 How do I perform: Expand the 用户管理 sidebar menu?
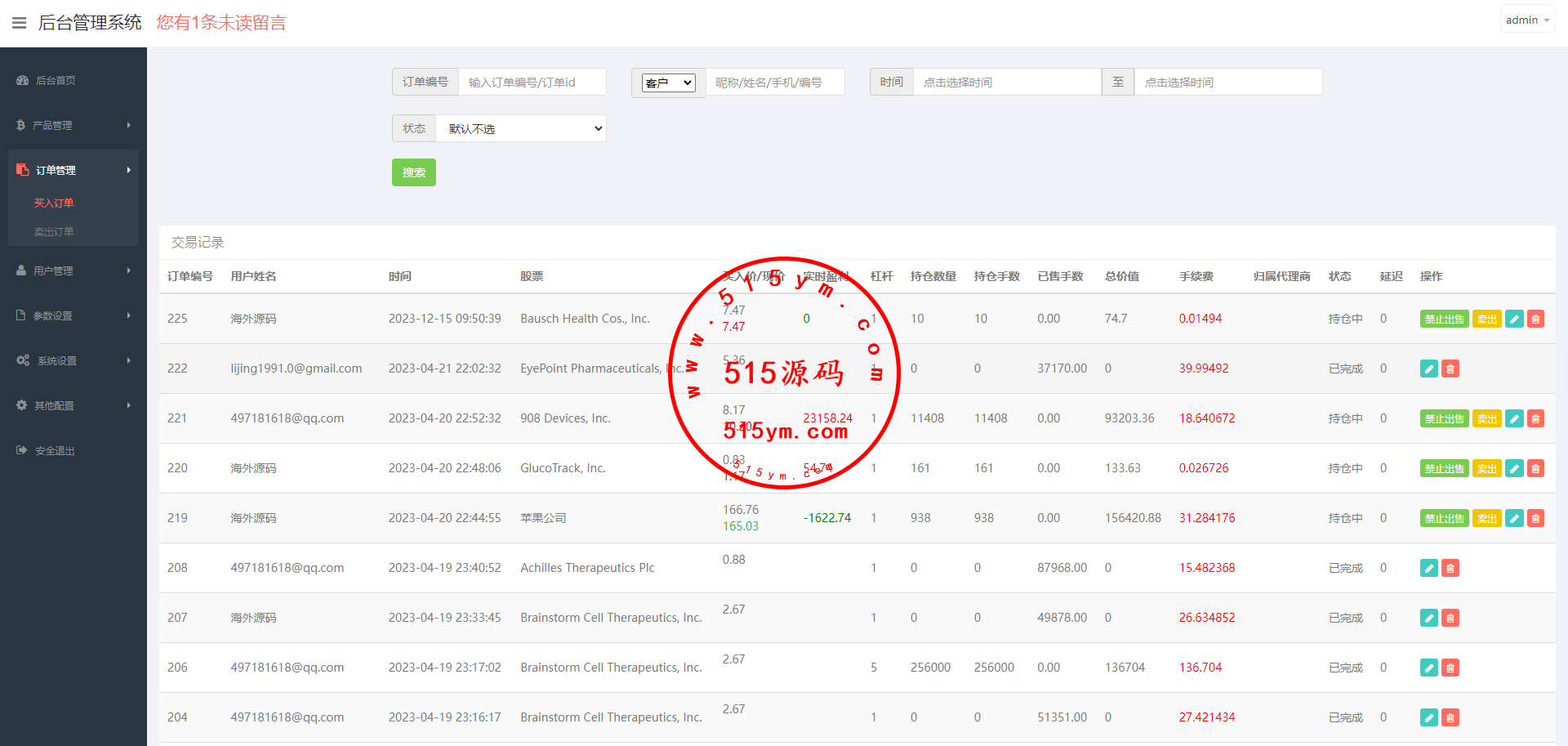coord(73,270)
